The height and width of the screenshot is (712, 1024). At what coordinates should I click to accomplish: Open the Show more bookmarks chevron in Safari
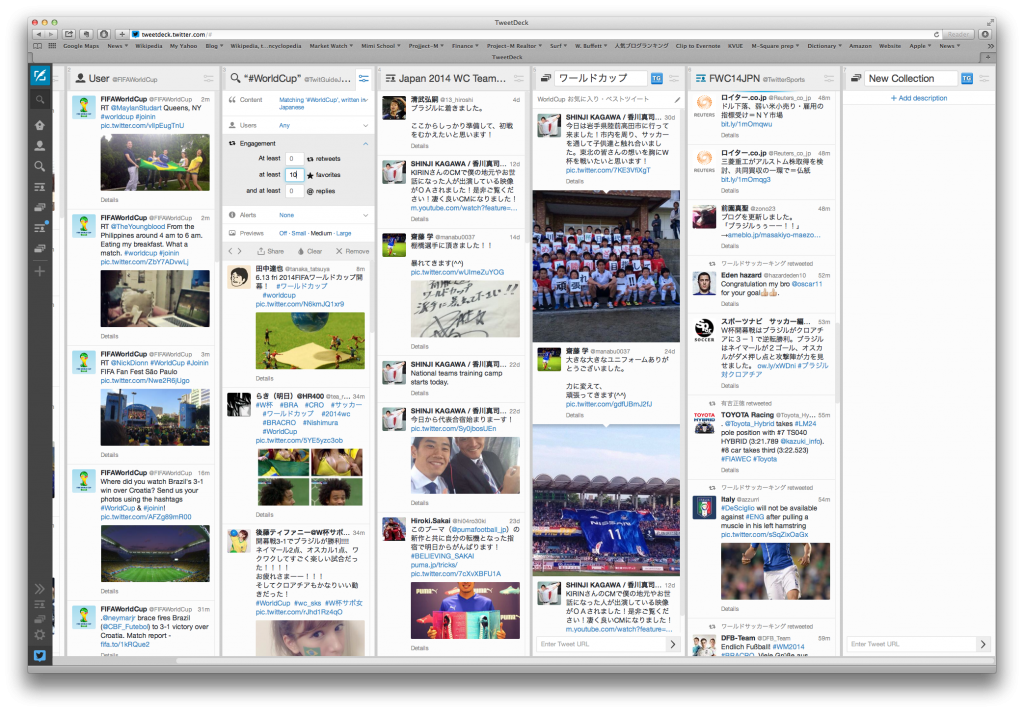tap(993, 46)
